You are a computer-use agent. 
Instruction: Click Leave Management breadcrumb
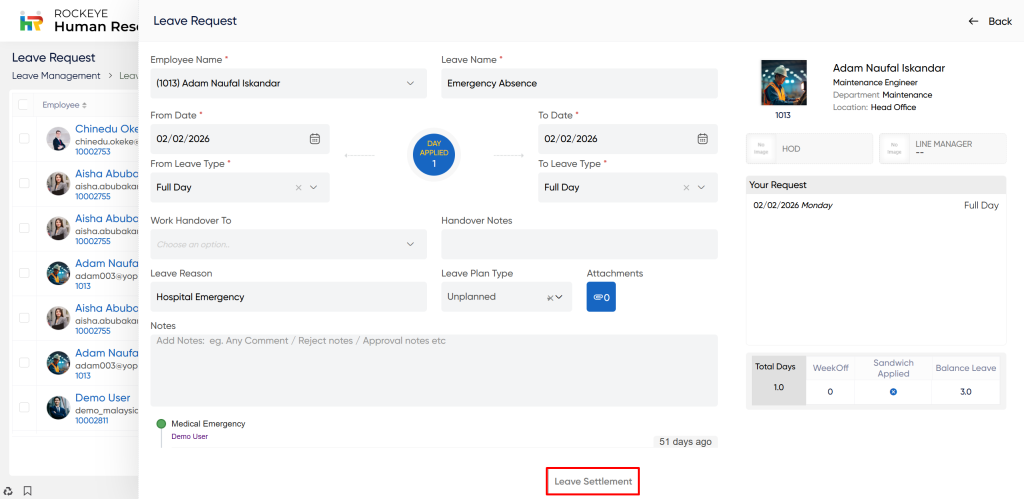pyautogui.click(x=56, y=76)
